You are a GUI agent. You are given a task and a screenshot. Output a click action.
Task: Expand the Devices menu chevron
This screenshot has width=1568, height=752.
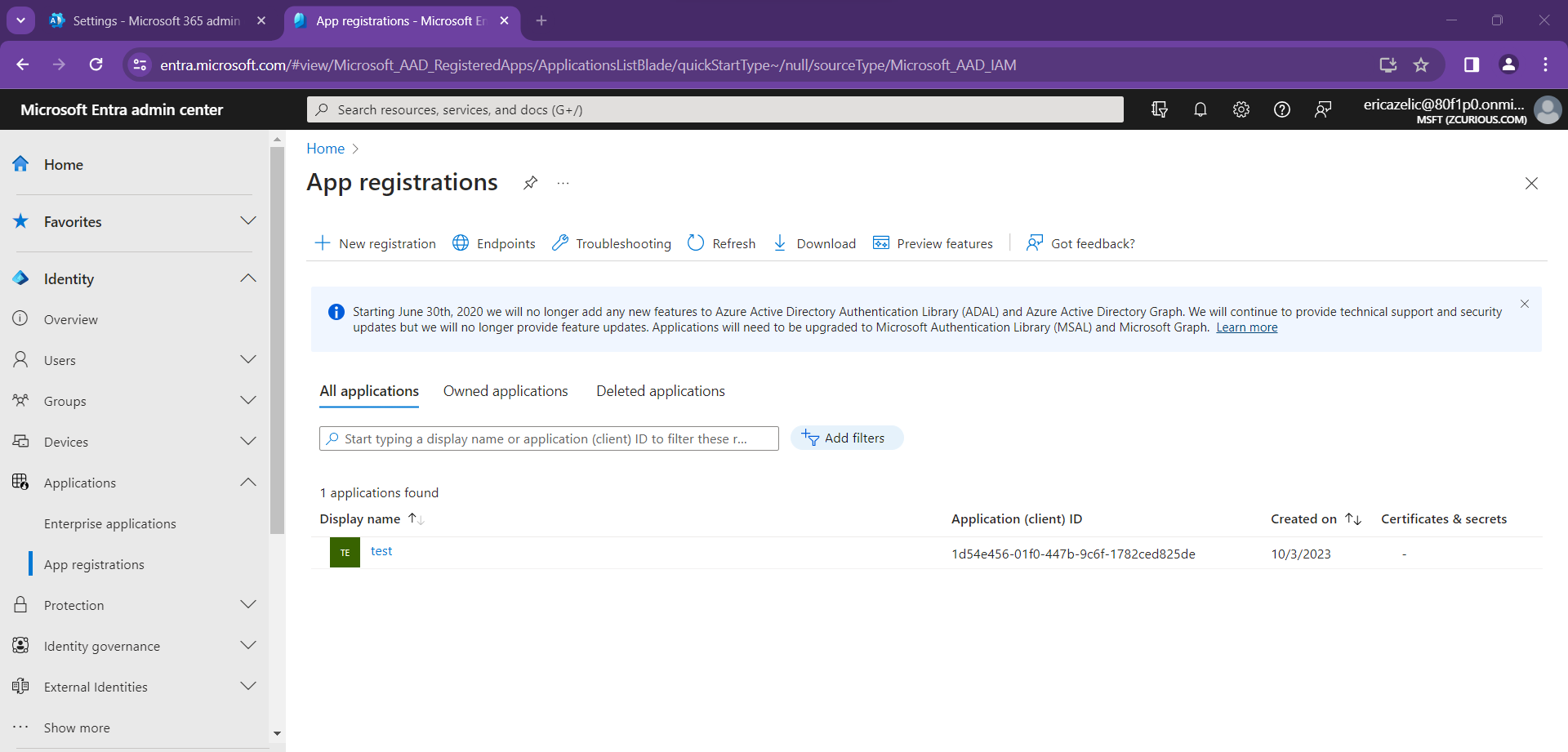tap(248, 442)
